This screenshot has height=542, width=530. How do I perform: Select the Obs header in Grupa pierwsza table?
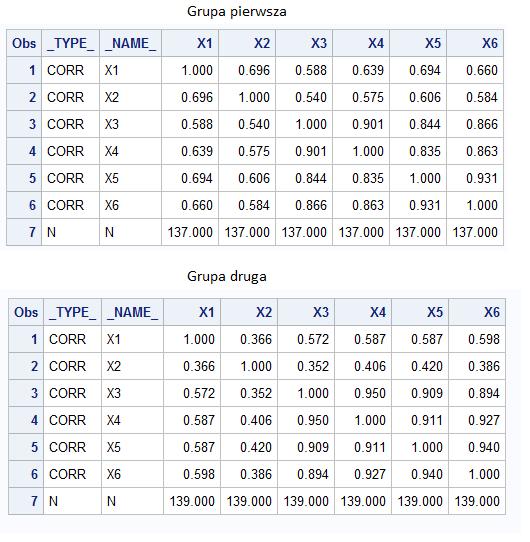(x=24, y=44)
